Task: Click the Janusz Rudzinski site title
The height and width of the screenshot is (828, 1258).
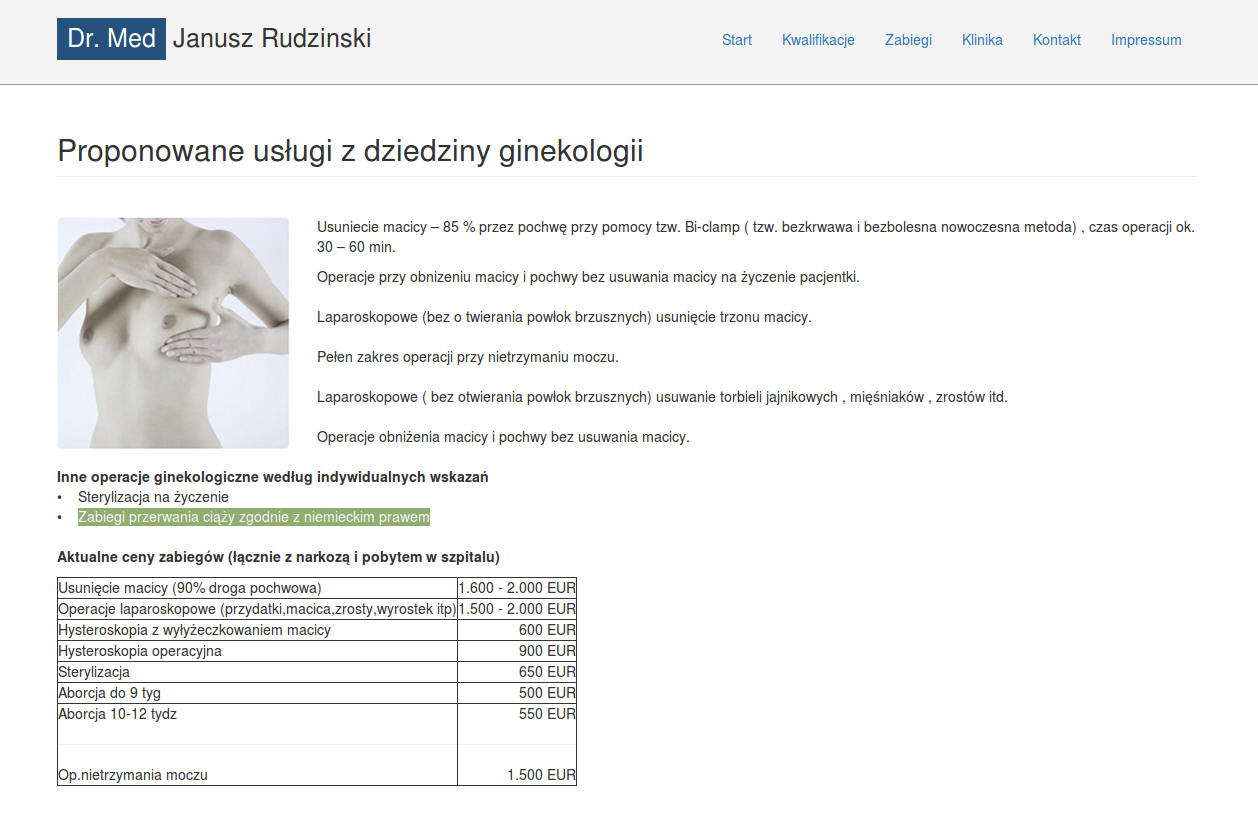Action: [x=272, y=39]
